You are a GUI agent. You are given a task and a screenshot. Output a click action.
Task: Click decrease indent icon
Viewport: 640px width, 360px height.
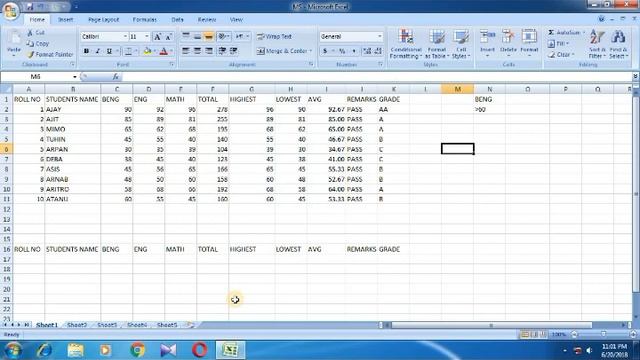222,51
